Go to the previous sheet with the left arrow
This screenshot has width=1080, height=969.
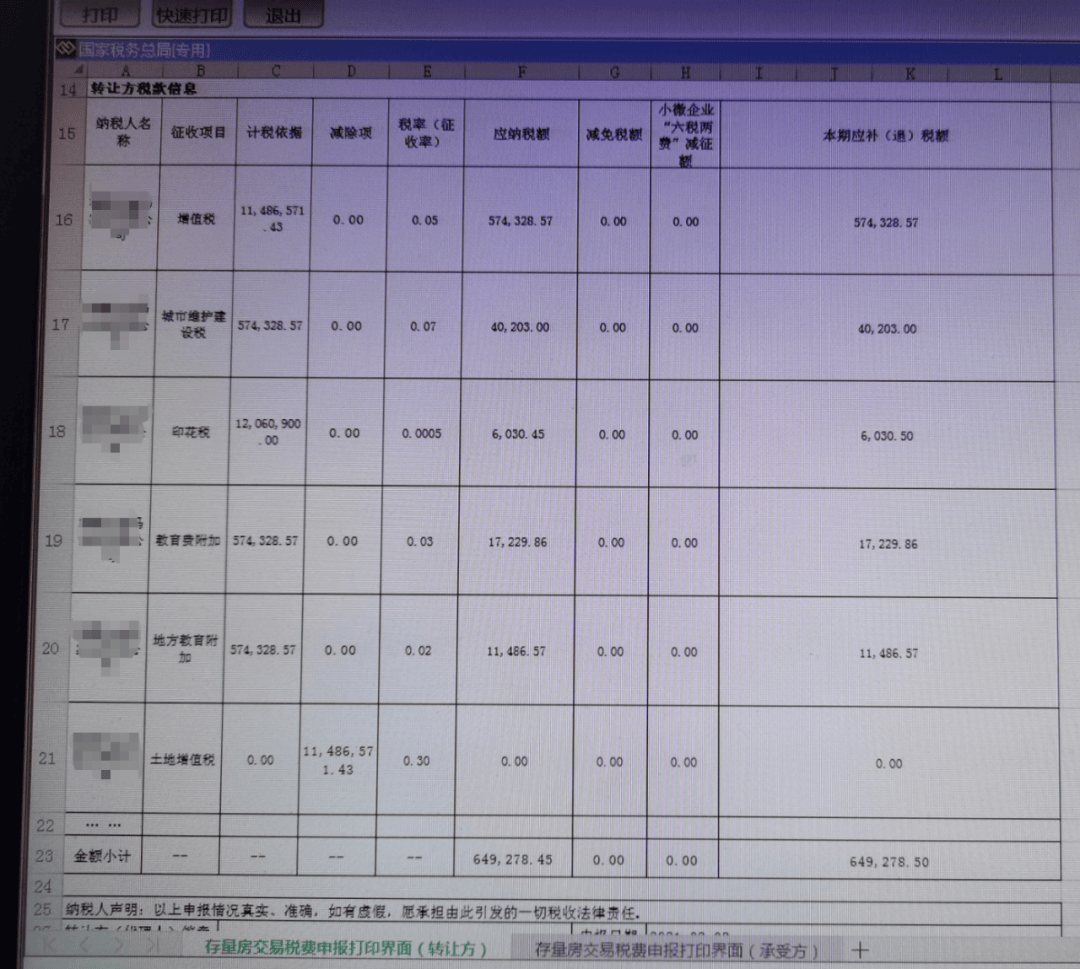(x=86, y=945)
